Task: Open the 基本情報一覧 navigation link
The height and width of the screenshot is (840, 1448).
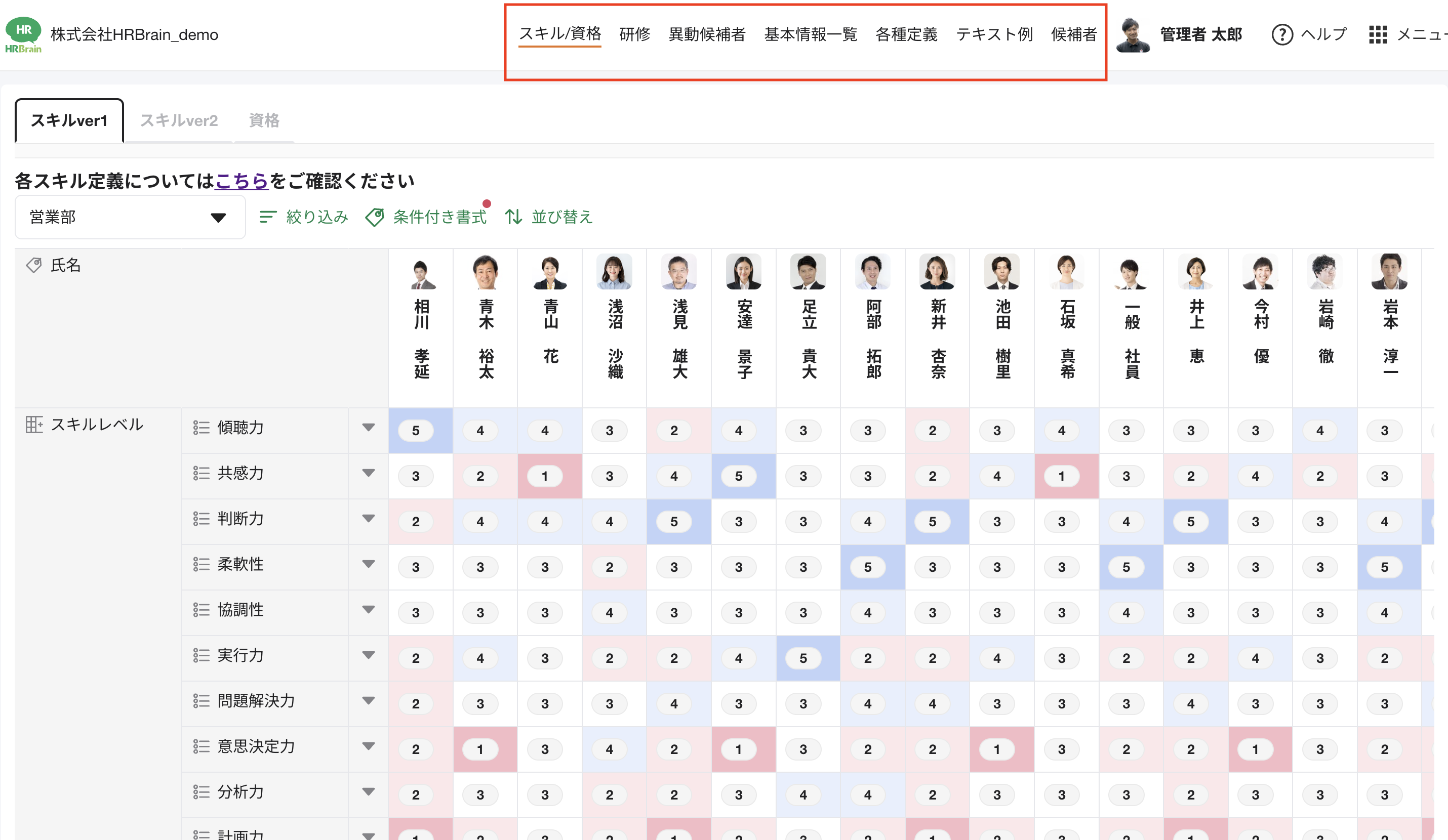Action: click(x=810, y=34)
